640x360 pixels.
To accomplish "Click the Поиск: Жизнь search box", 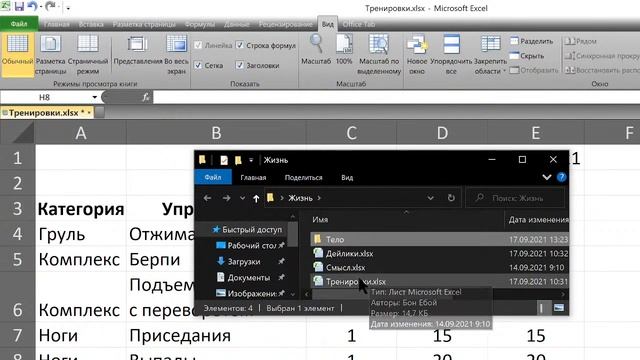I will coord(516,198).
